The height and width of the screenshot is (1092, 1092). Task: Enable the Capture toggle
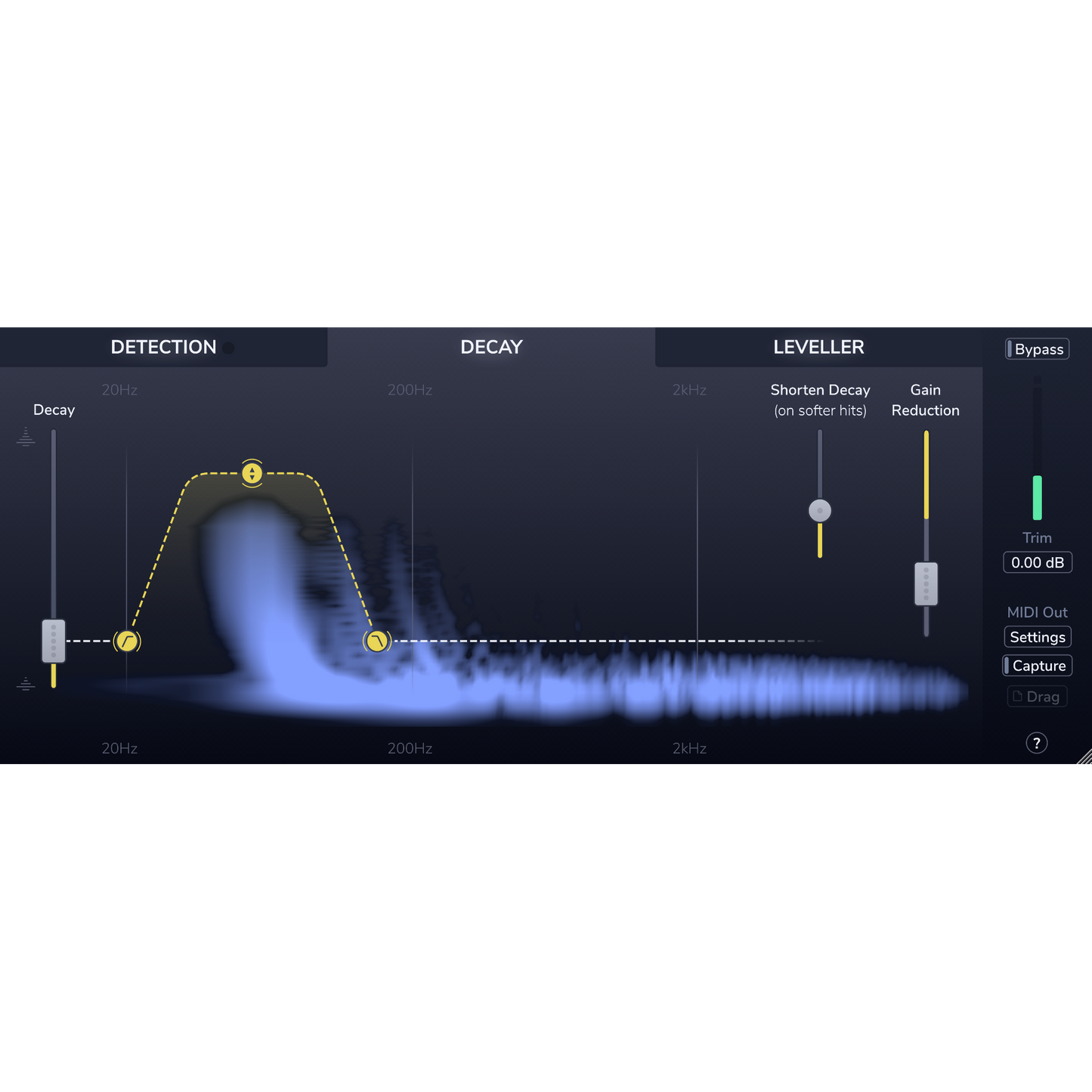pos(1038,666)
